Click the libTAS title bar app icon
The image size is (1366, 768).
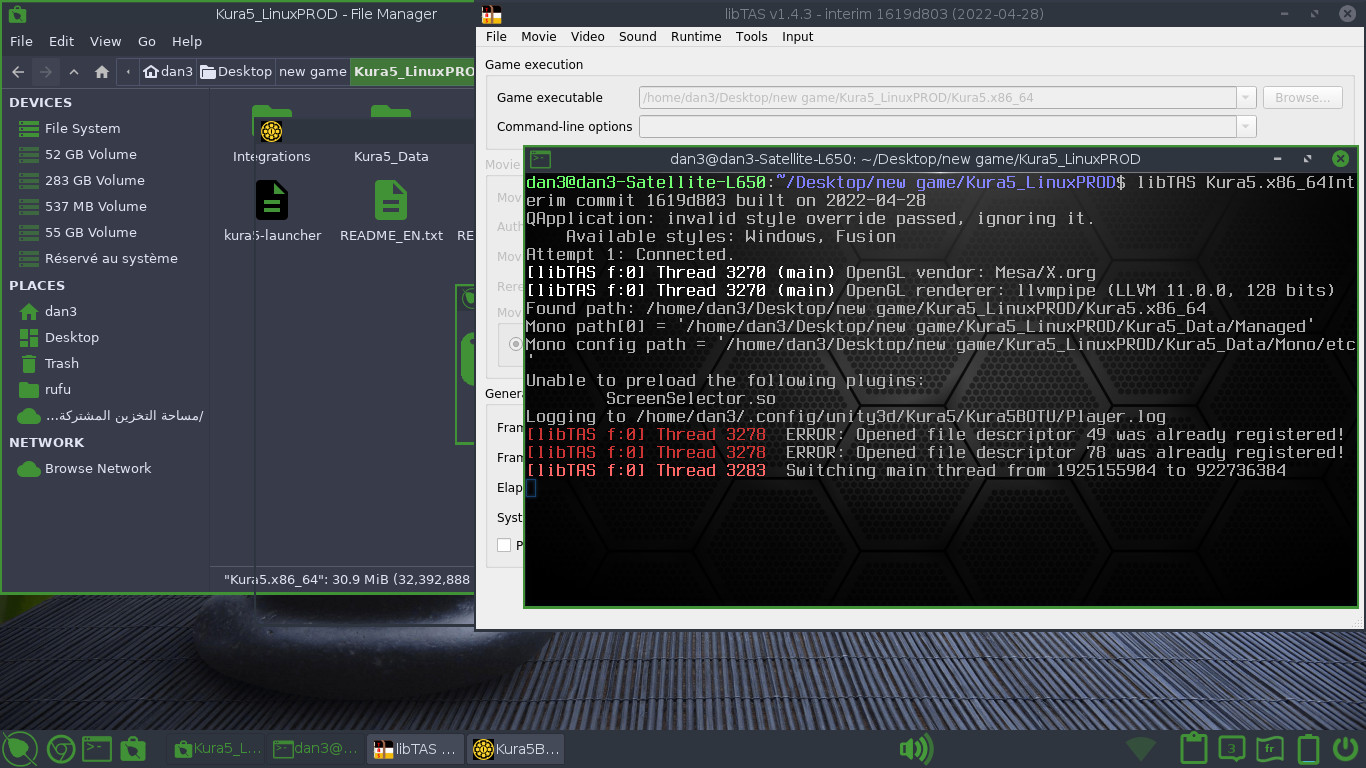coord(491,14)
